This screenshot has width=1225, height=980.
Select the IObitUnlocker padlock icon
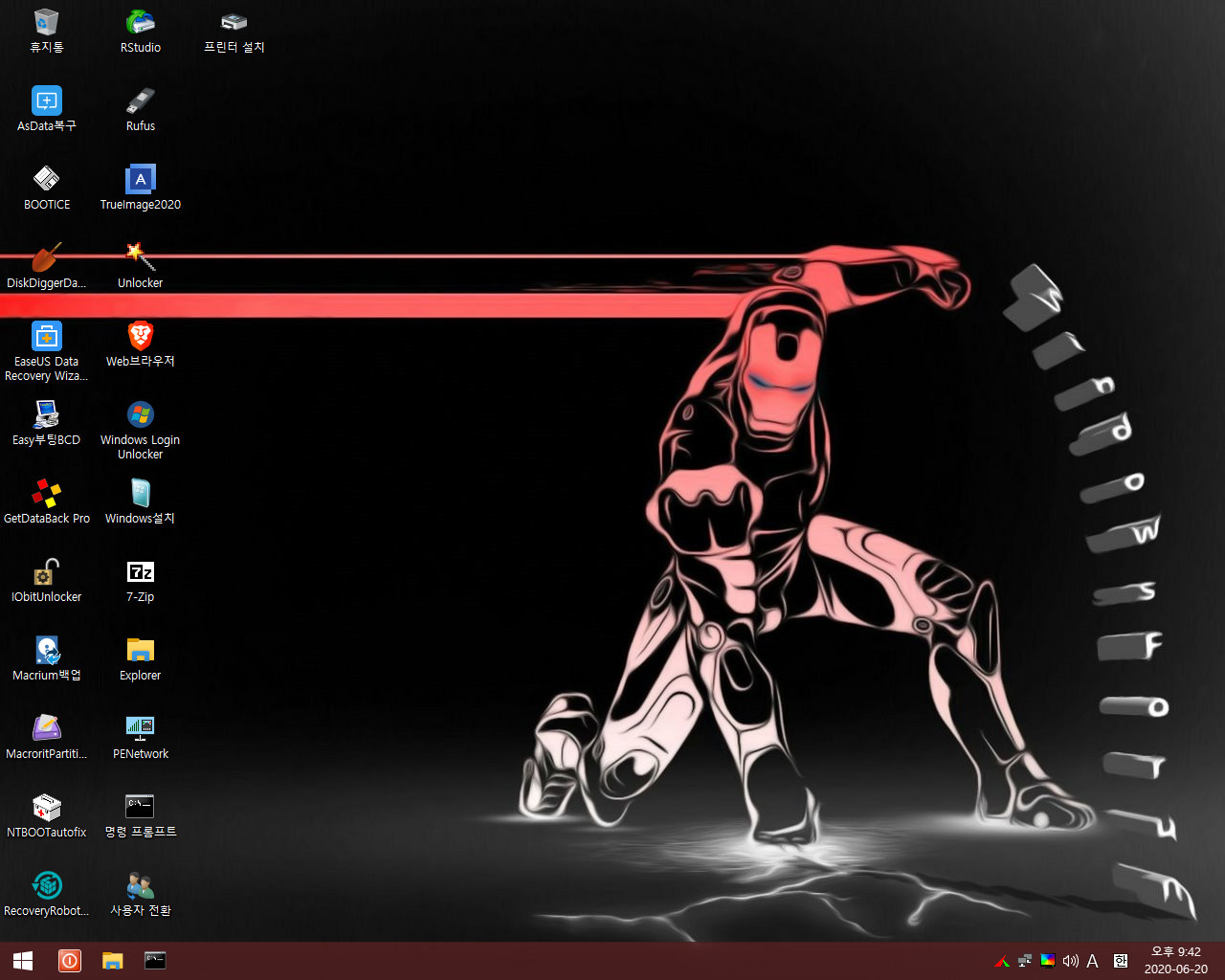tap(46, 580)
